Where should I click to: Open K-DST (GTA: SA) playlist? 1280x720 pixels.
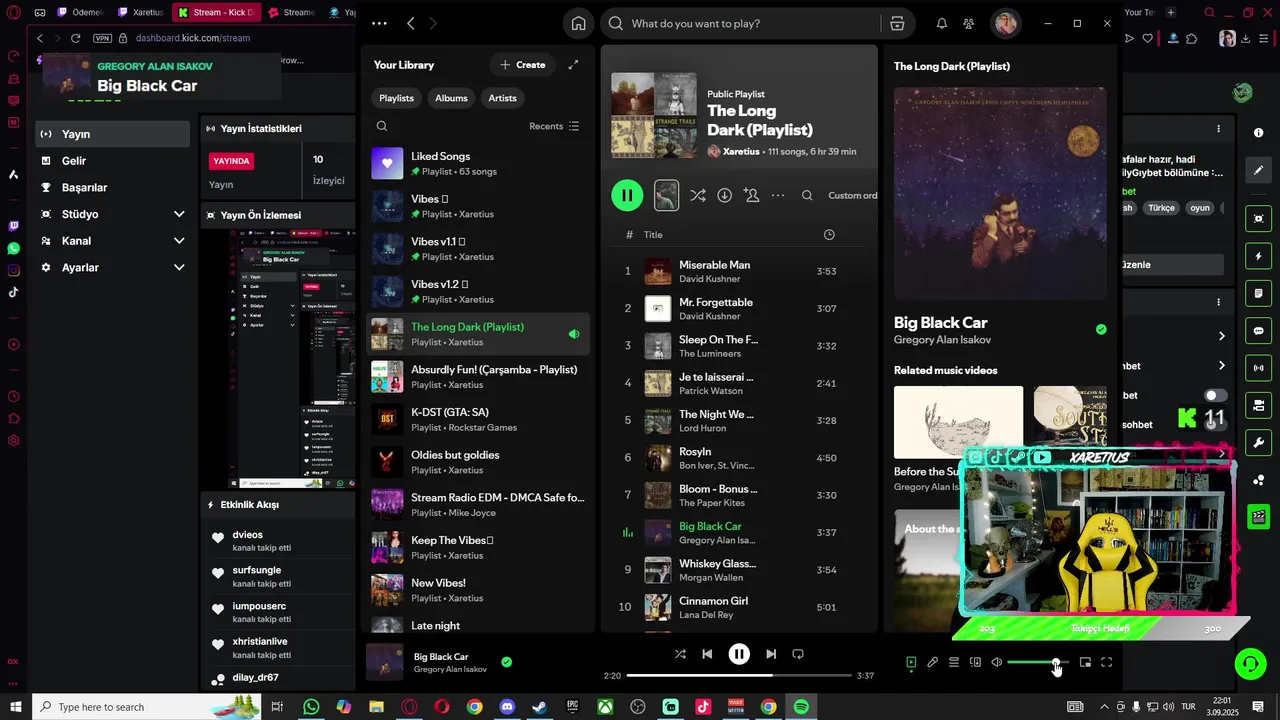click(x=479, y=420)
